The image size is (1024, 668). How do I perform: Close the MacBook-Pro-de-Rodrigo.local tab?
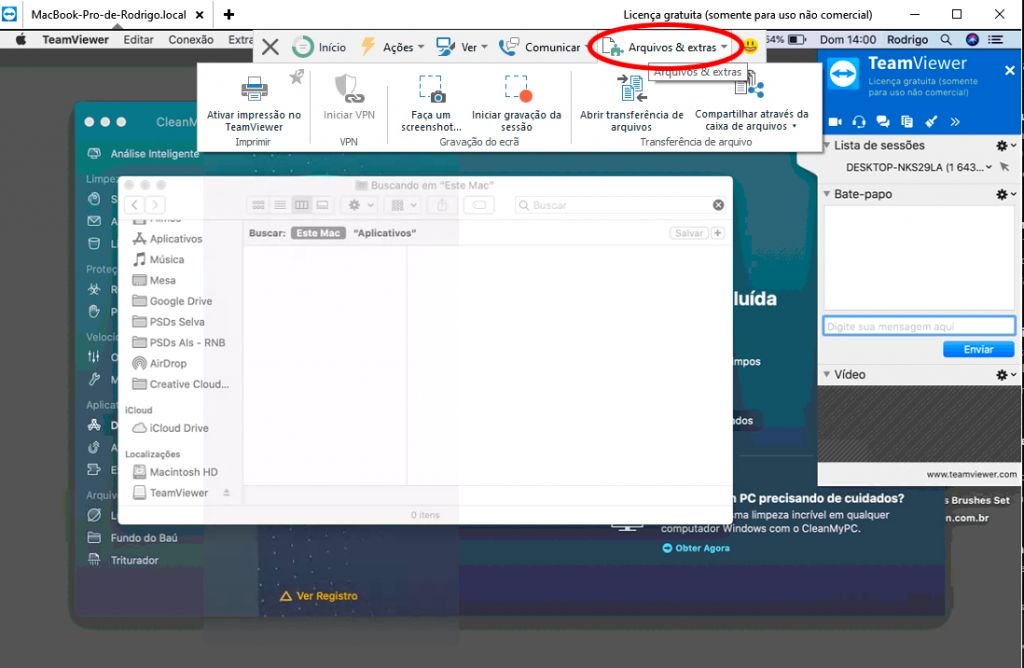tap(200, 14)
